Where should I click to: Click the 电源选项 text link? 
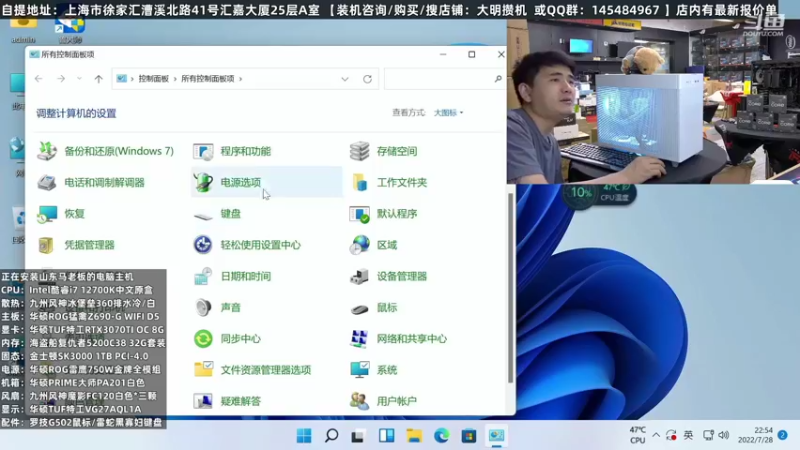point(241,182)
